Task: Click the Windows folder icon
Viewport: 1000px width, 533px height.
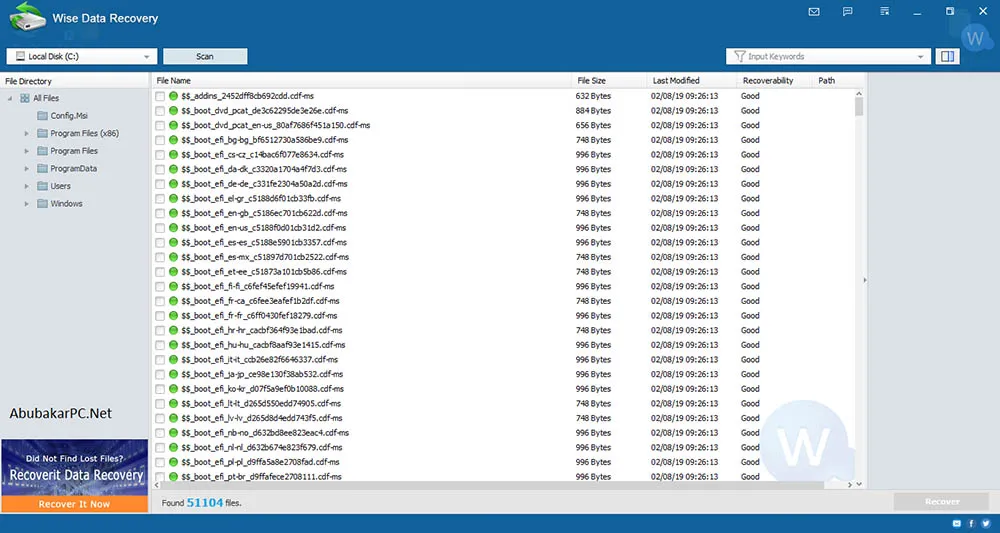Action: point(42,204)
